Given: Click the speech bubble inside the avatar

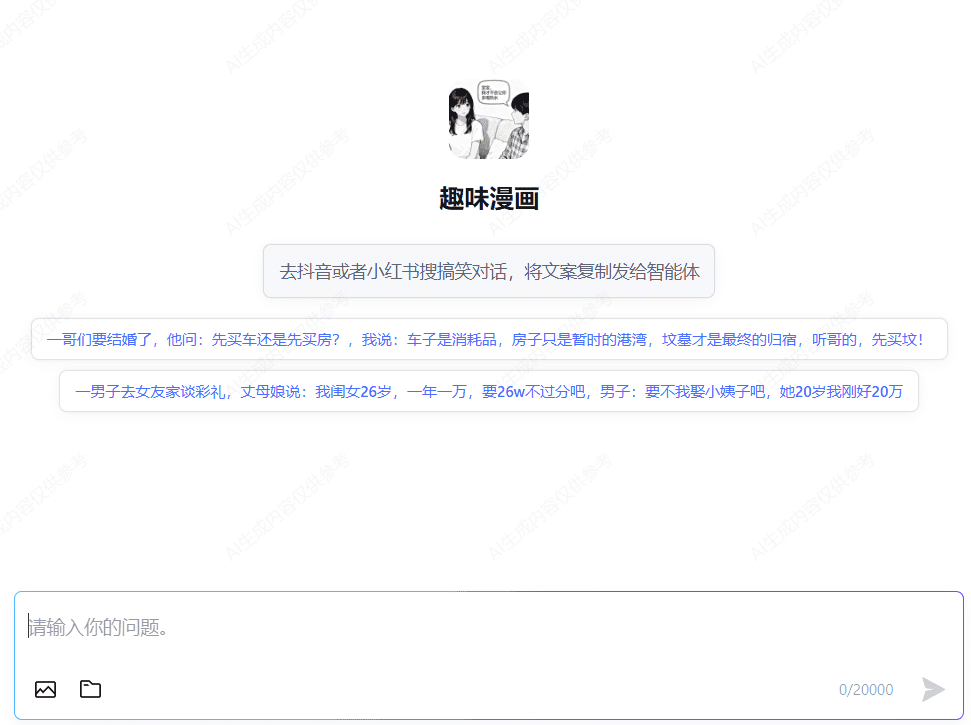Looking at the screenshot, I should [493, 92].
